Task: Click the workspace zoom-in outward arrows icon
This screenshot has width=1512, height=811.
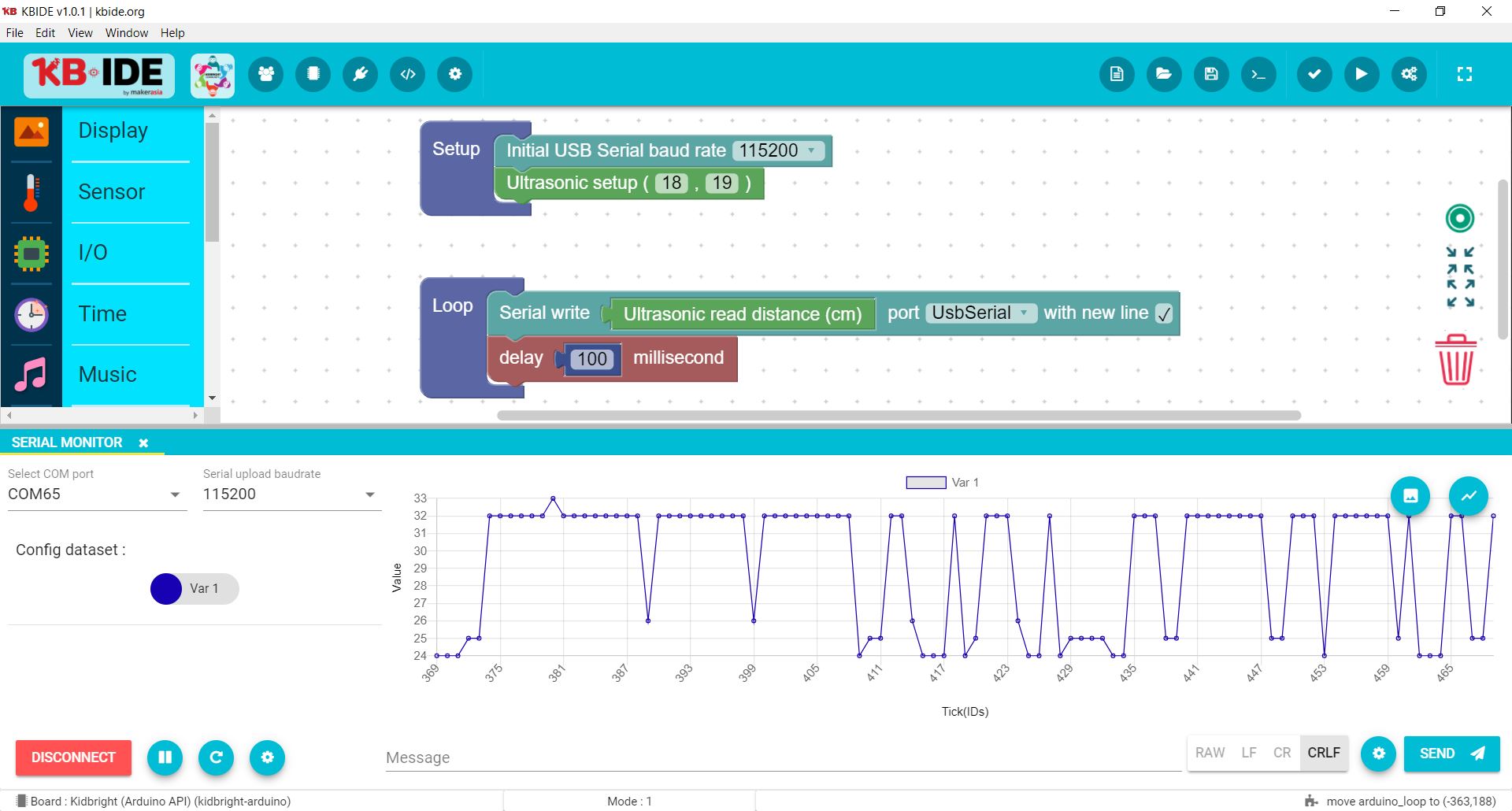Action: pos(1460,294)
